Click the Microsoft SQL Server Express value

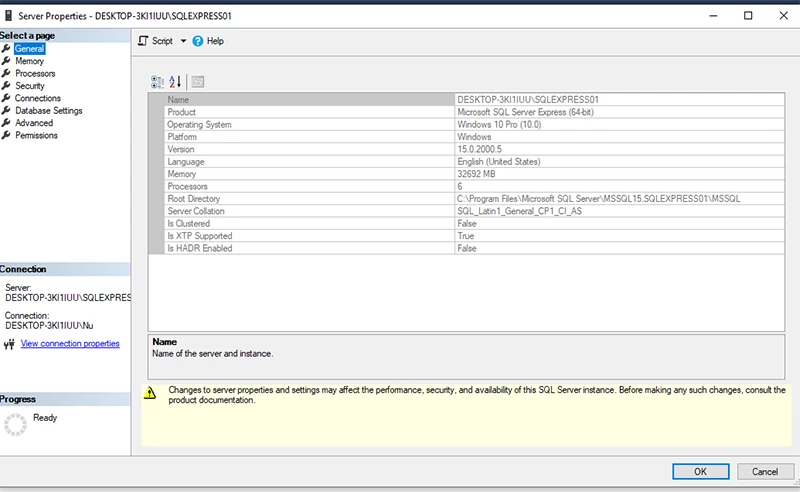coord(526,112)
